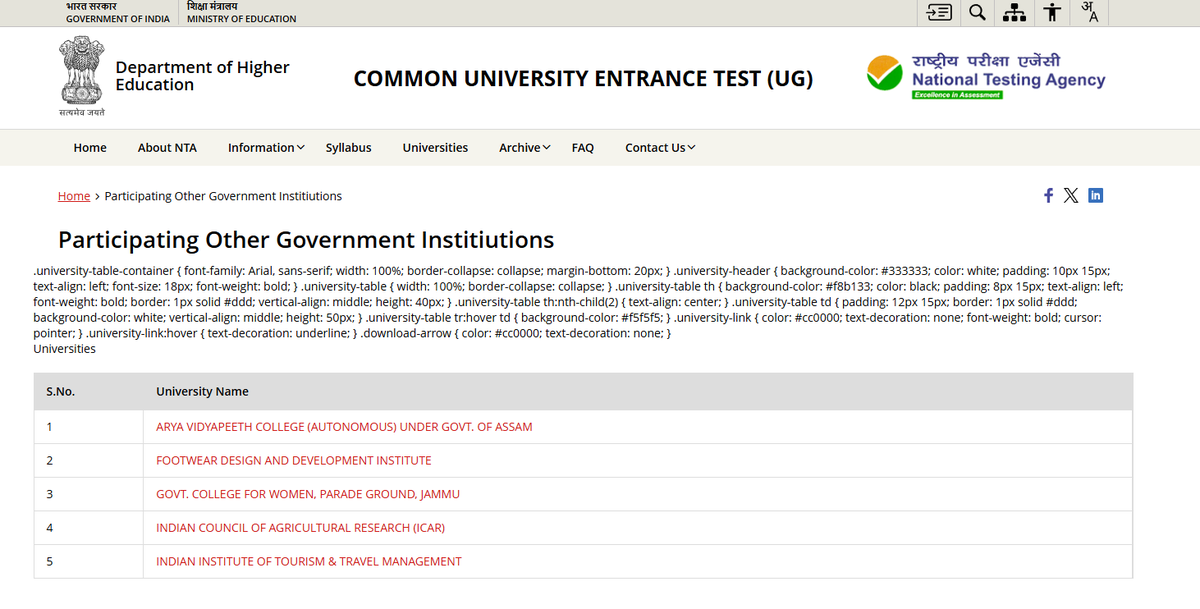Click the Home breadcrumb link
The width and height of the screenshot is (1200, 609).
(74, 196)
